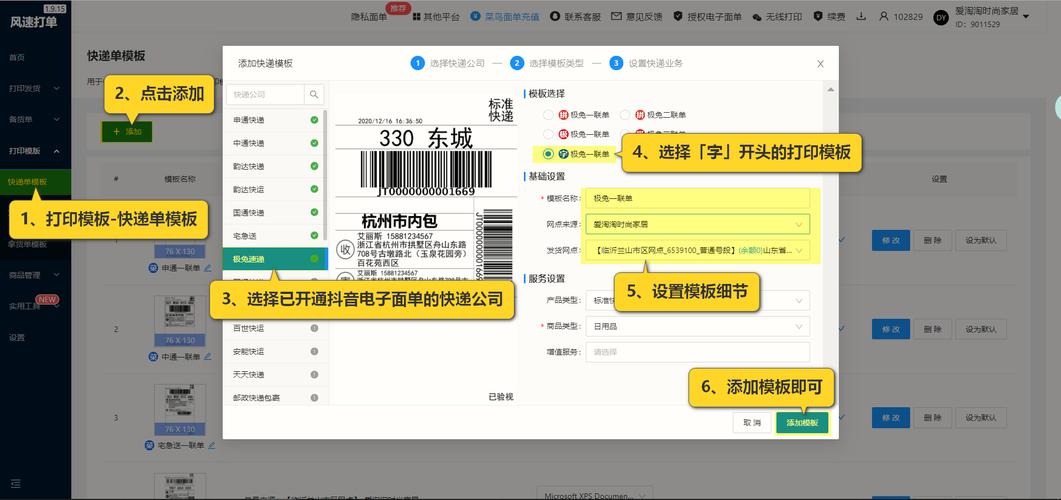The image size is (1061, 500).
Task: Collapse 打印模板 sidebar menu
Action: (35, 151)
